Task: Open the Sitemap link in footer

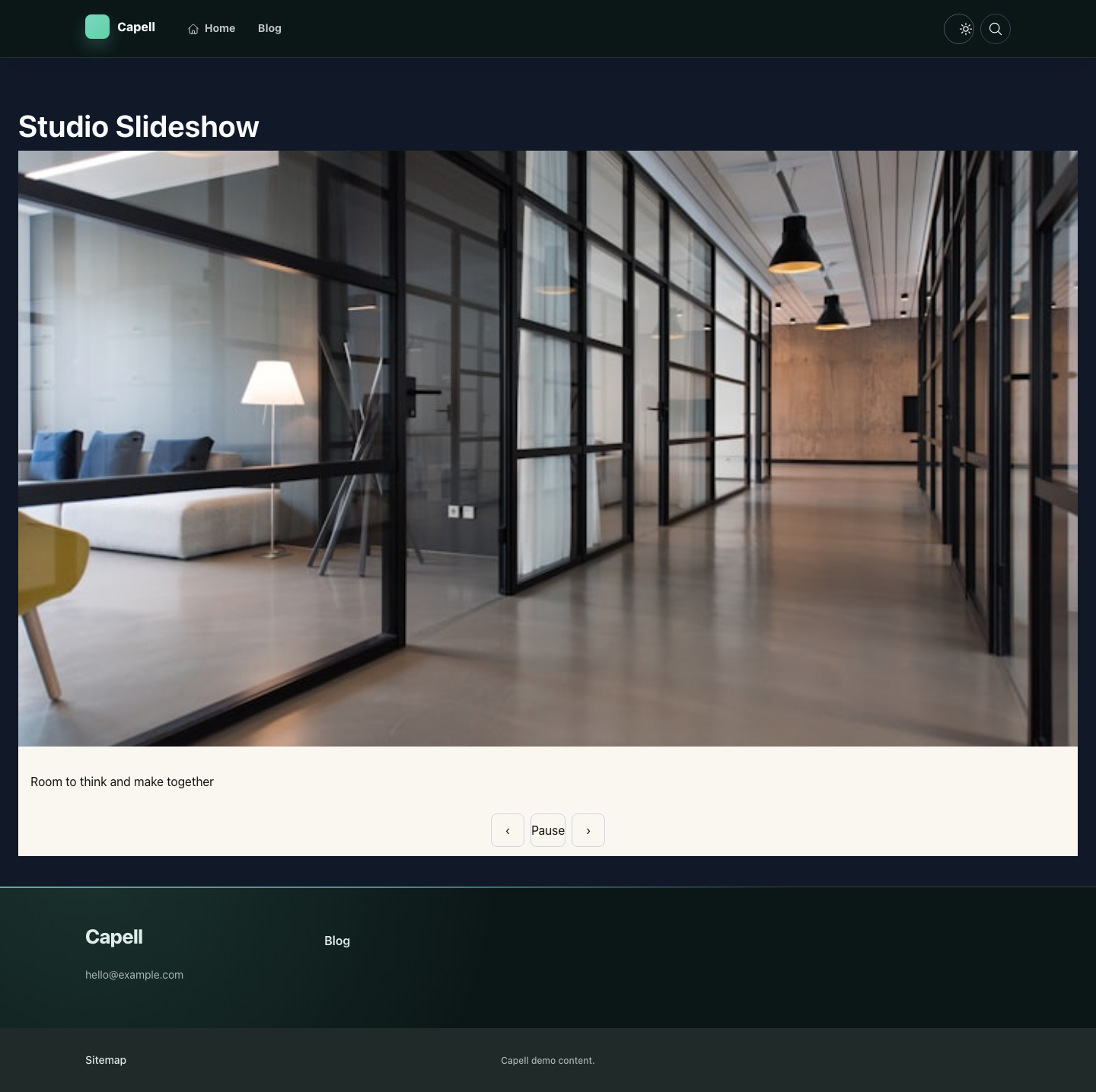Action: (x=106, y=1060)
